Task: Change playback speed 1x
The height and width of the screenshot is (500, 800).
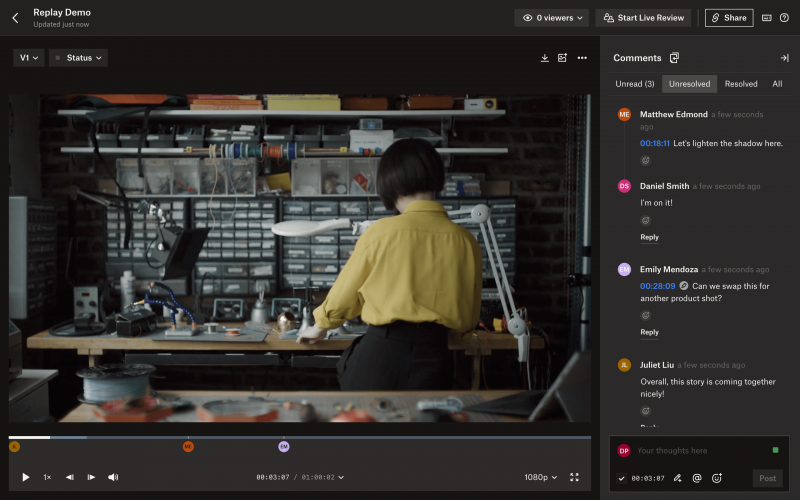Action: [47, 477]
